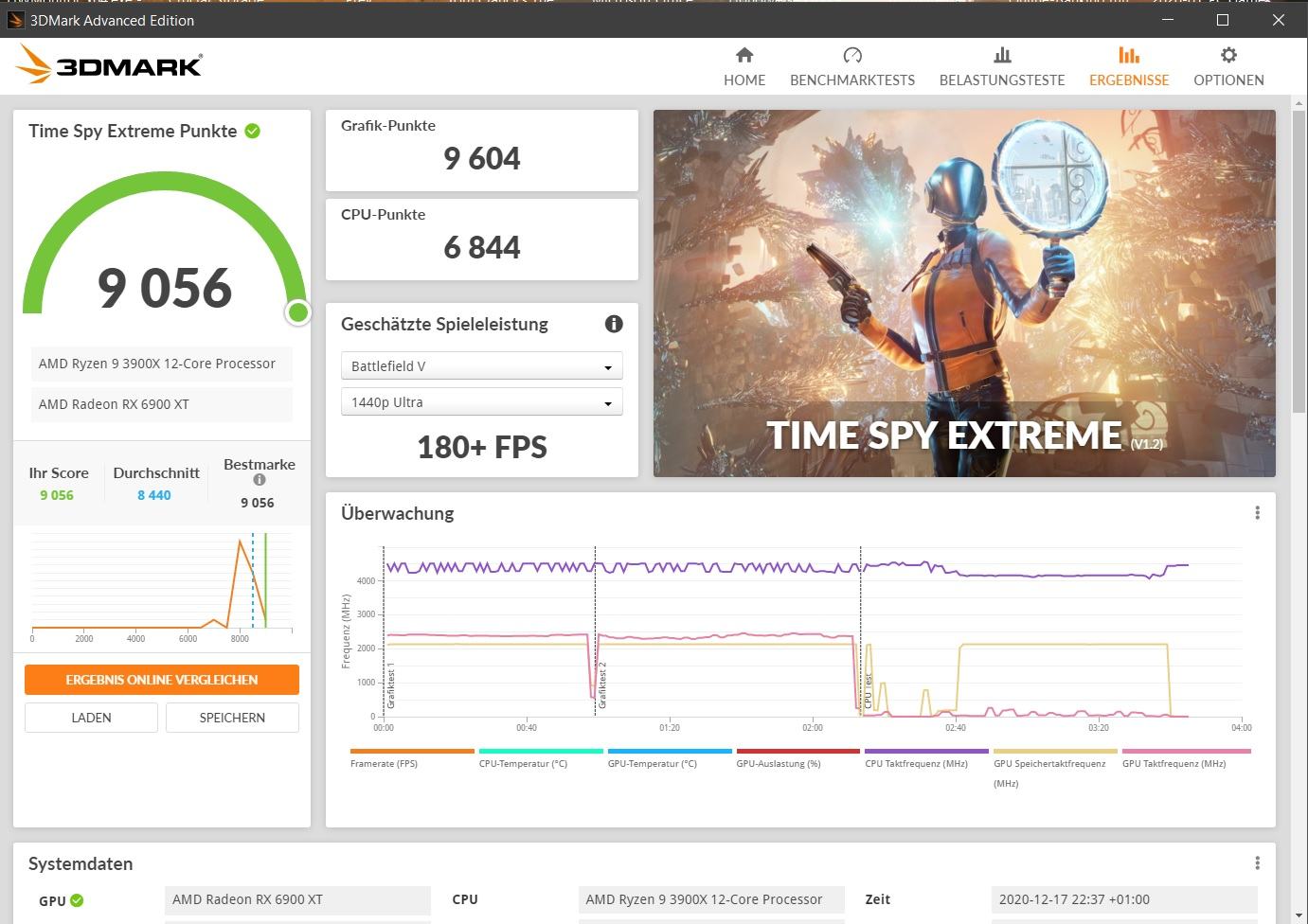The height and width of the screenshot is (924, 1308).
Task: Click AMD Radeon RX 6900 XT label under gauge
Action: (162, 404)
